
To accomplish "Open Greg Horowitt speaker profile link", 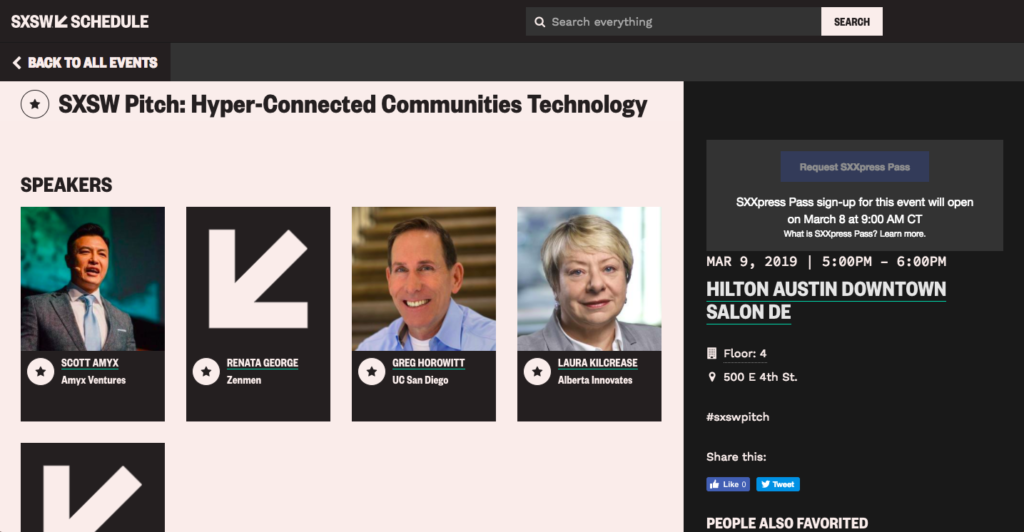I will point(428,363).
